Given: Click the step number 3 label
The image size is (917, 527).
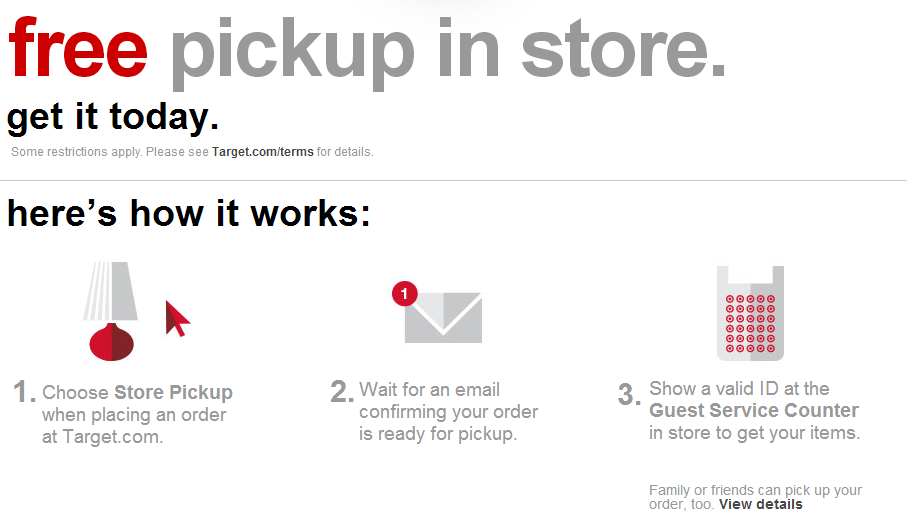Looking at the screenshot, I should [x=629, y=394].
